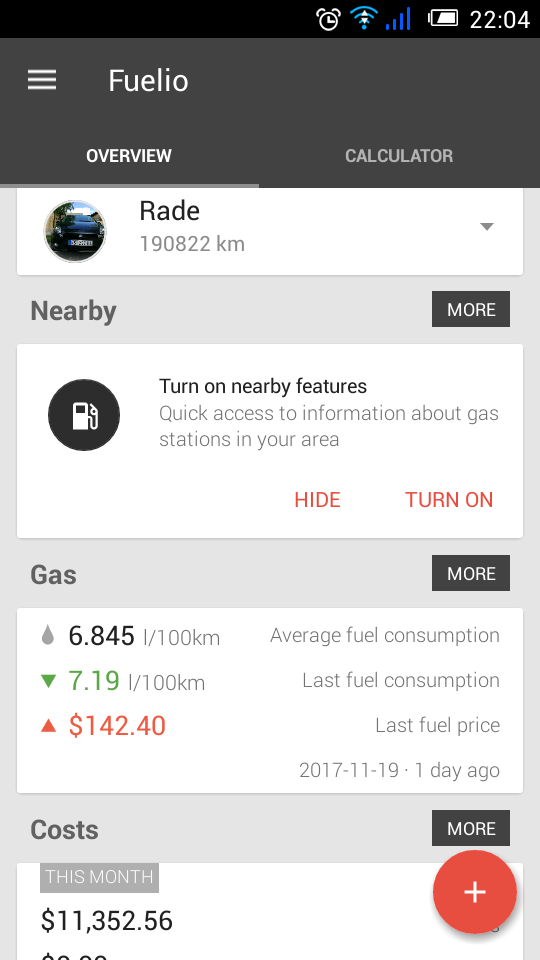Expand the vehicle selector dropdown arrow

(x=487, y=227)
